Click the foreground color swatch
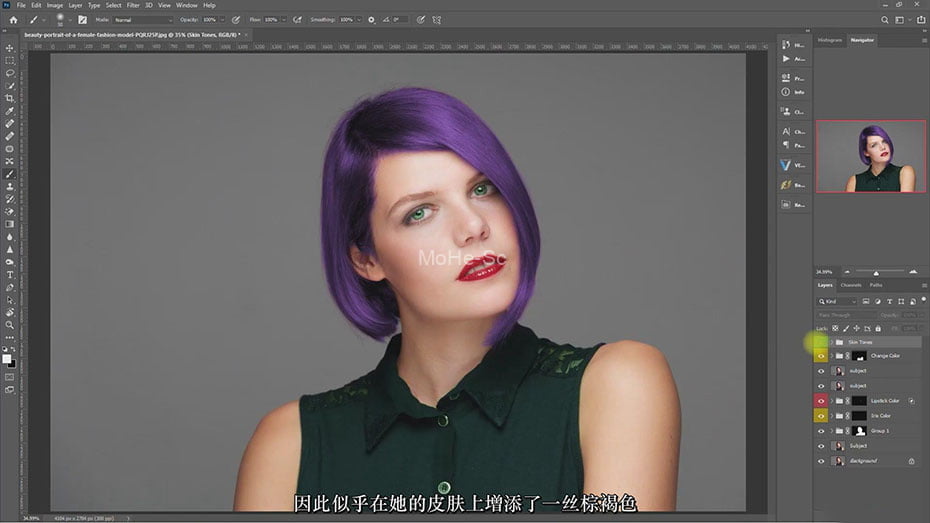The height and width of the screenshot is (523, 930). (7, 357)
